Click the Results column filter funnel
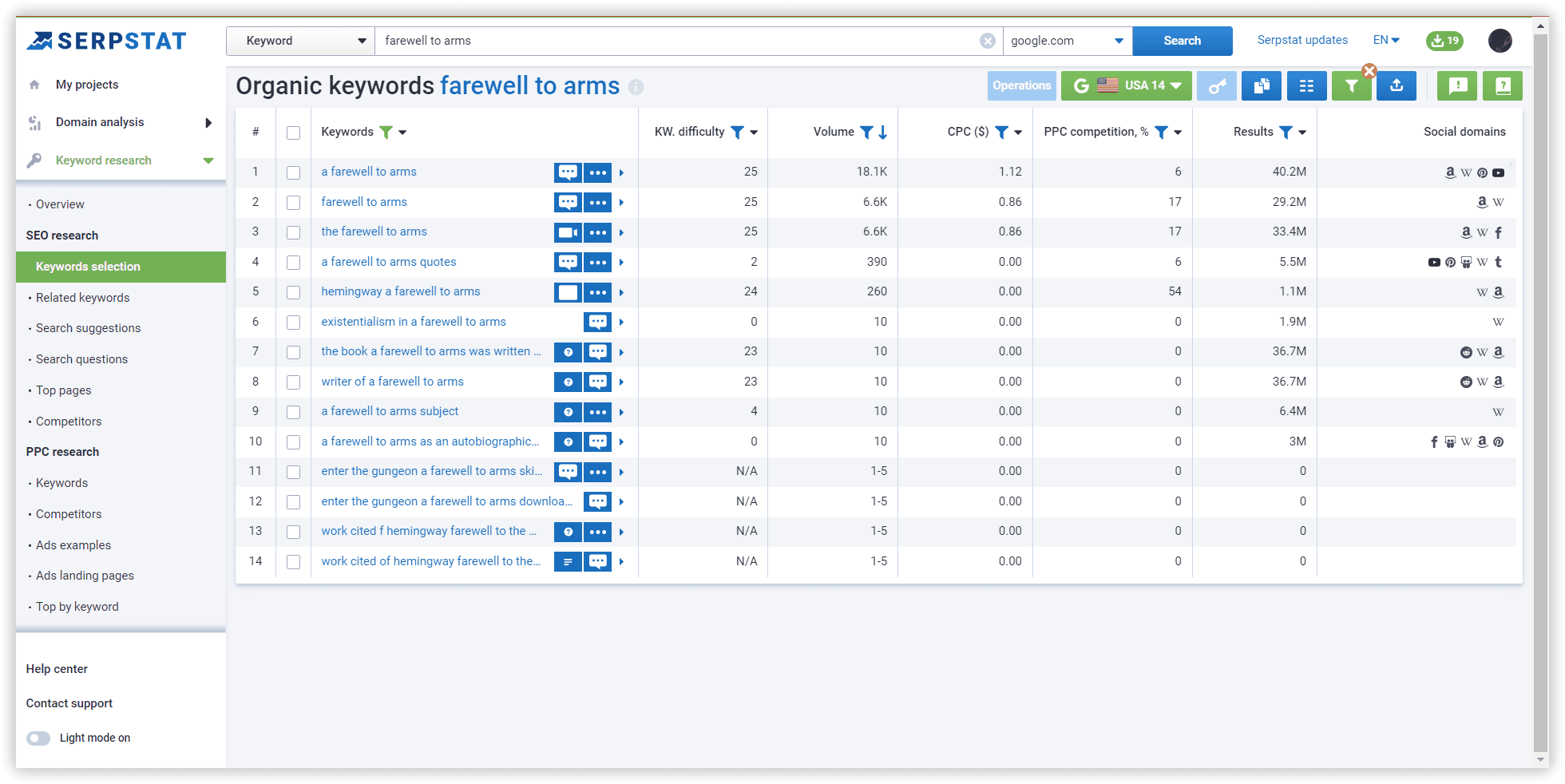Image resolution: width=1565 pixels, height=784 pixels. (1286, 133)
